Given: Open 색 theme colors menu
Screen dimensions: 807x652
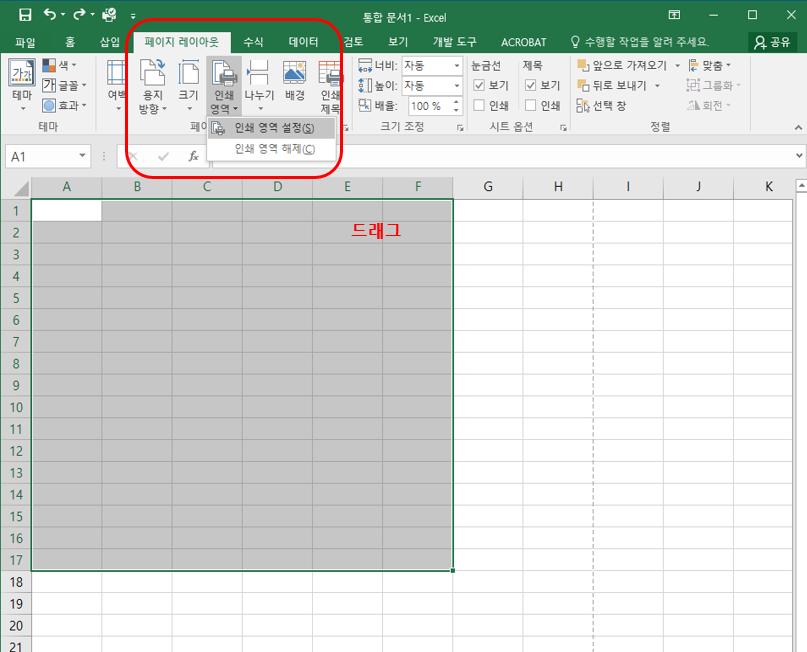Looking at the screenshot, I should 59,65.
